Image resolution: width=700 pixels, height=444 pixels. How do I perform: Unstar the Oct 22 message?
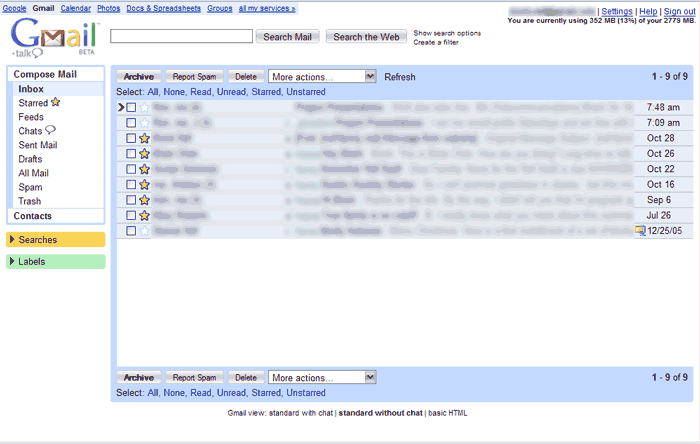144,169
